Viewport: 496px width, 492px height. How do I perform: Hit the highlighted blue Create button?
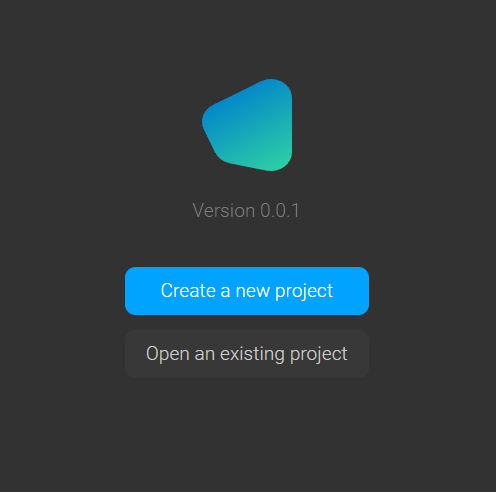[x=247, y=291]
